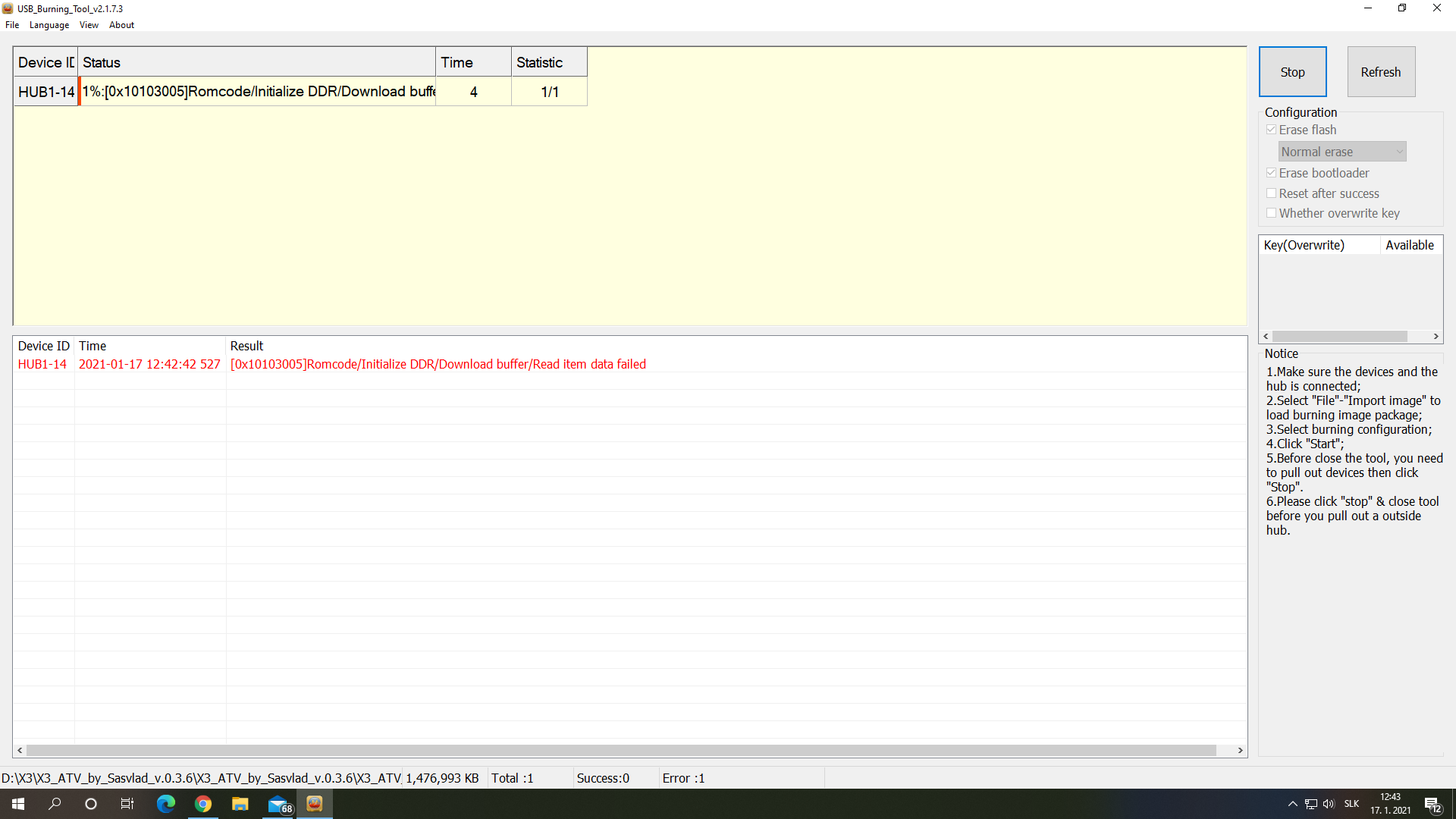Enable Whether overwrite key checkbox
The image size is (1456, 819).
tap(1272, 213)
